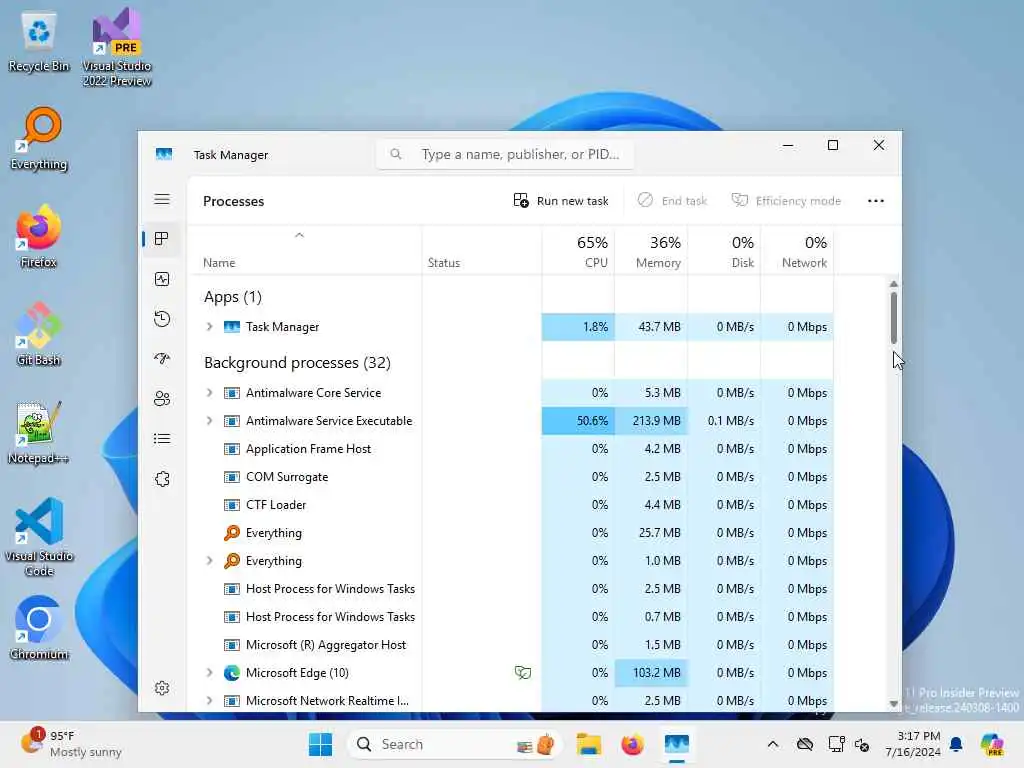The width and height of the screenshot is (1024, 768).
Task: Expand the Microsoft Network Realtime row
Action: [209, 700]
